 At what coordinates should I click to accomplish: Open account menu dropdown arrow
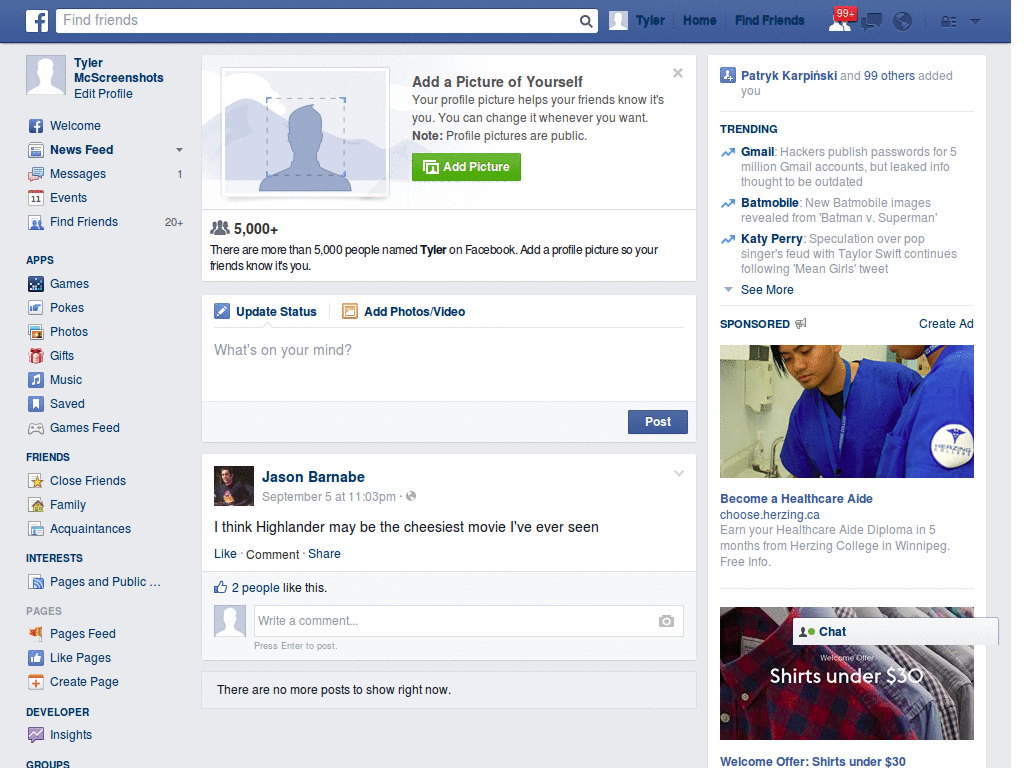click(x=975, y=22)
